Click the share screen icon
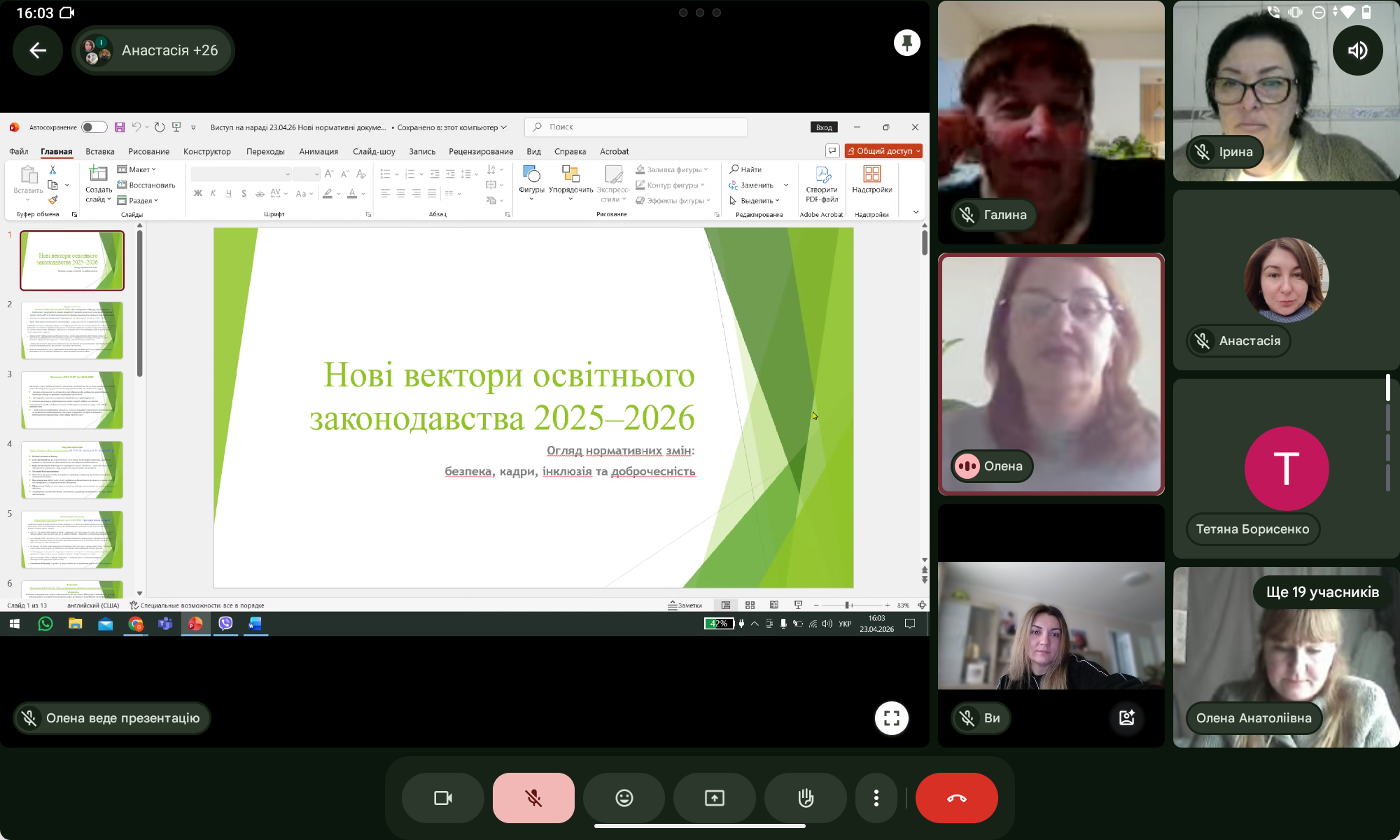The width and height of the screenshot is (1400, 840). [714, 798]
